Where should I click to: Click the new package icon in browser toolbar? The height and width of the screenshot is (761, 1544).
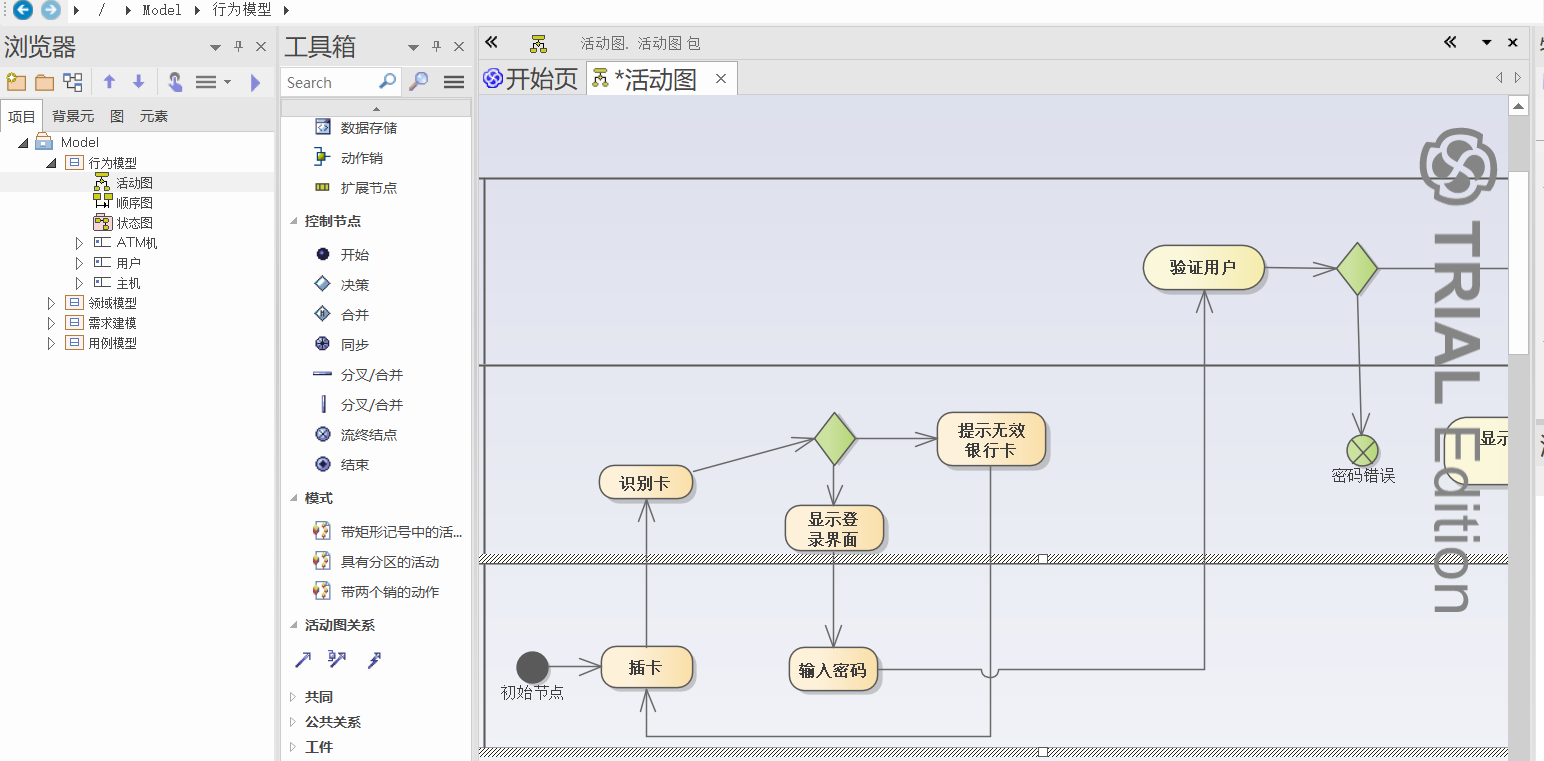[16, 82]
